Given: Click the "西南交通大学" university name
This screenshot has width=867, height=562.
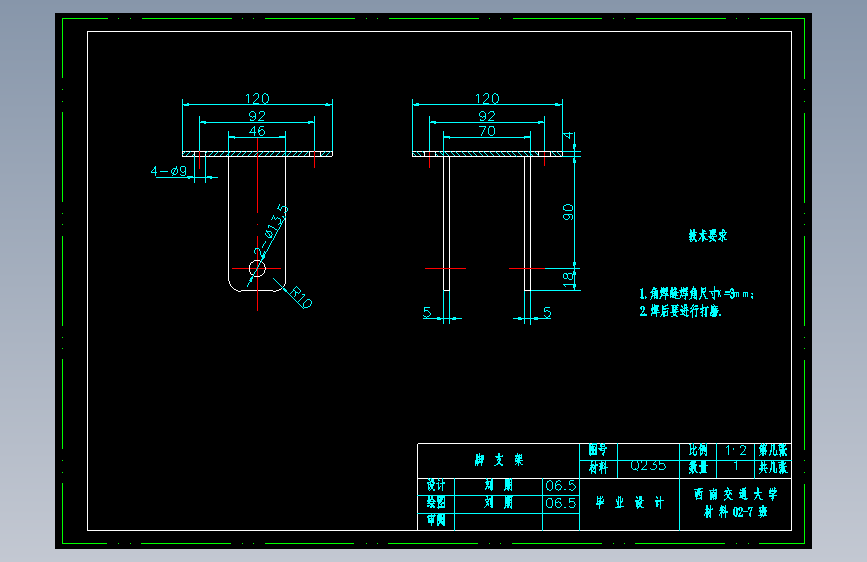Looking at the screenshot, I should pyautogui.click(x=736, y=494).
